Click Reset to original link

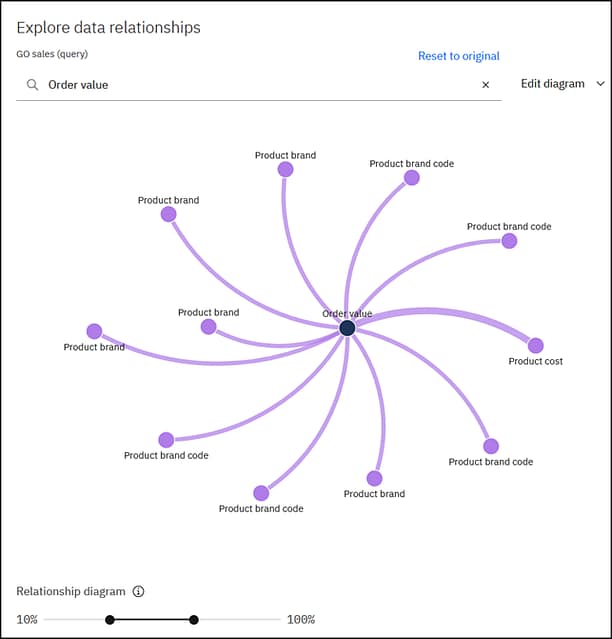pyautogui.click(x=458, y=56)
